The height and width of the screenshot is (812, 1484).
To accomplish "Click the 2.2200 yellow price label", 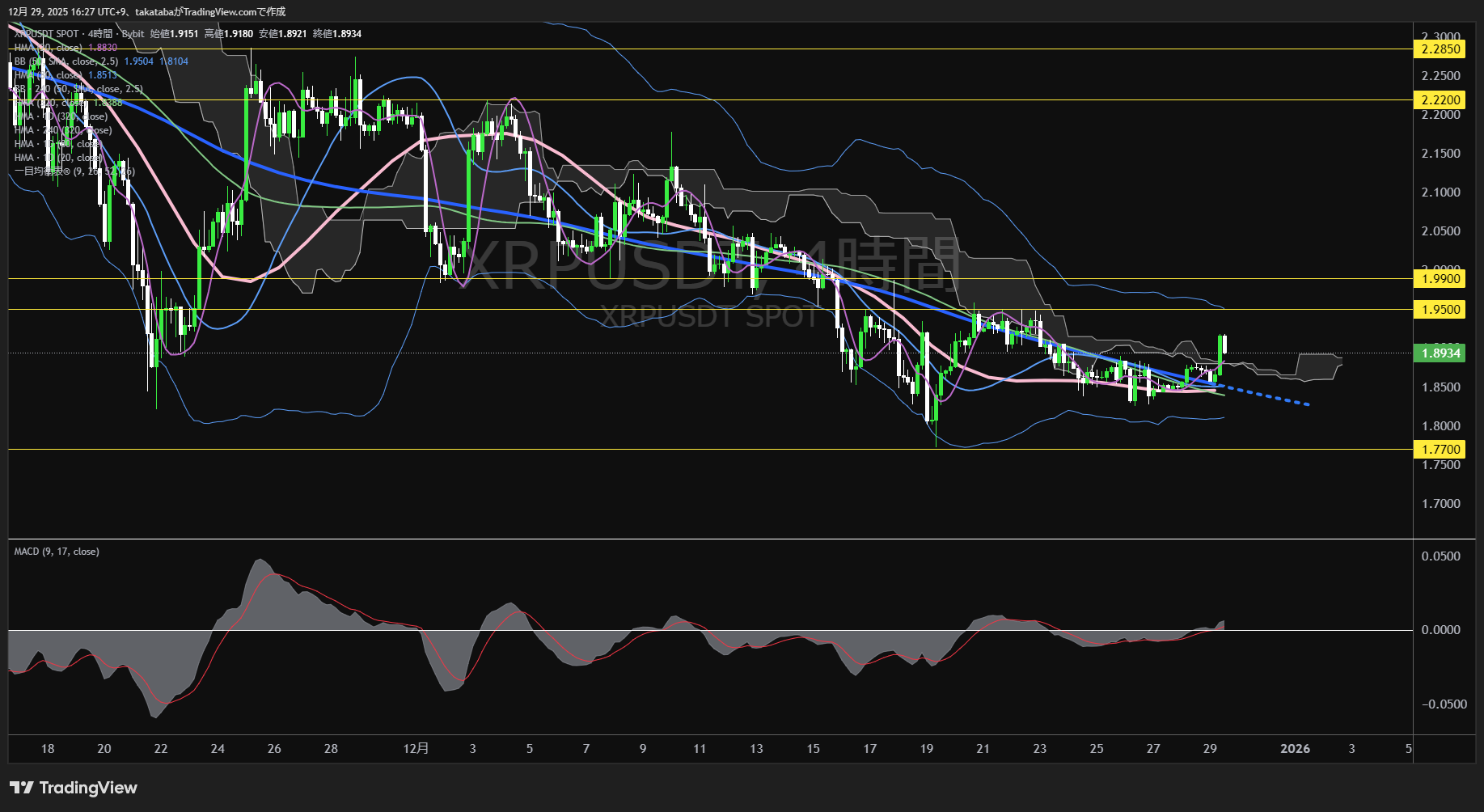I will pyautogui.click(x=1440, y=100).
